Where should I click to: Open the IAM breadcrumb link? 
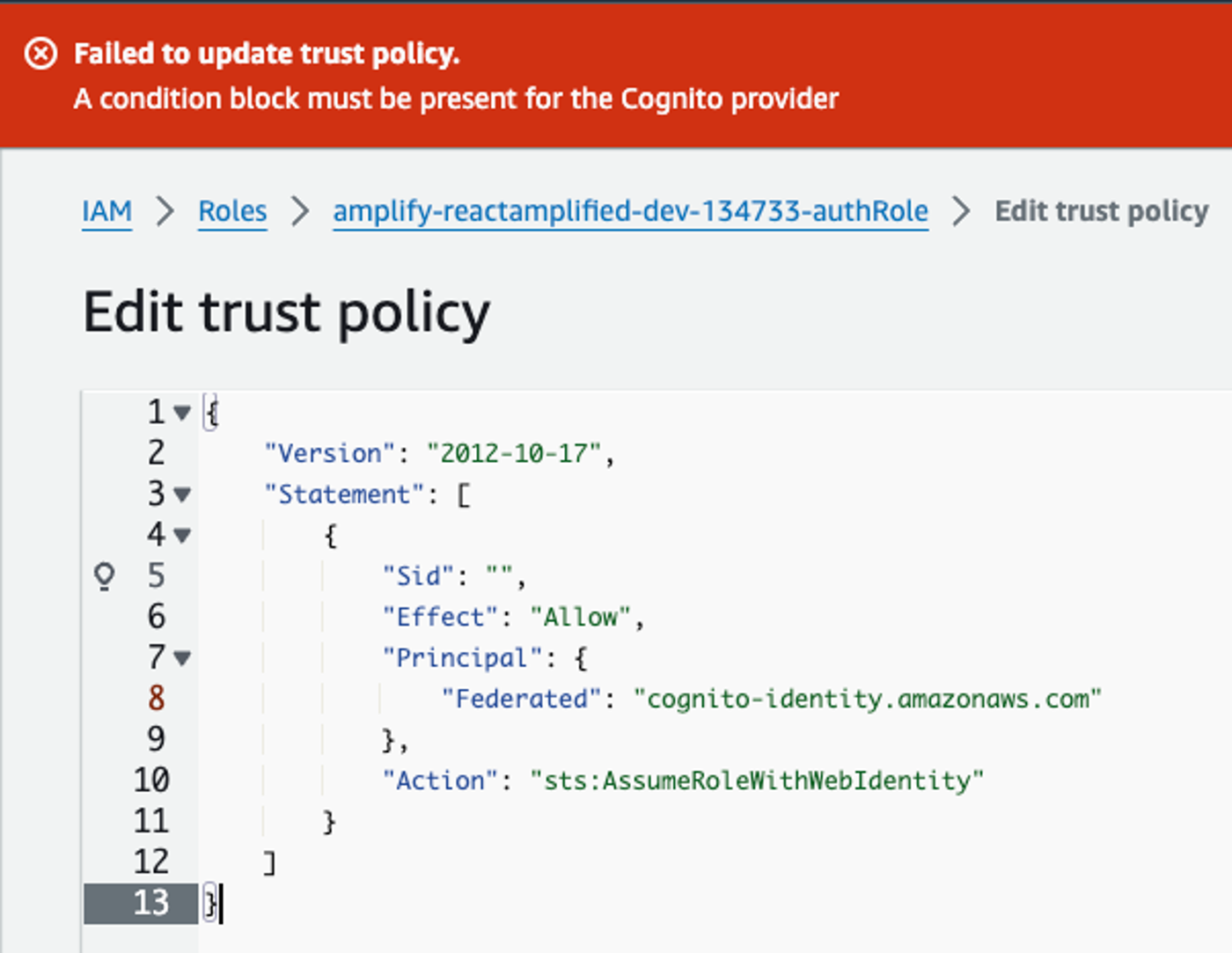[x=106, y=211]
